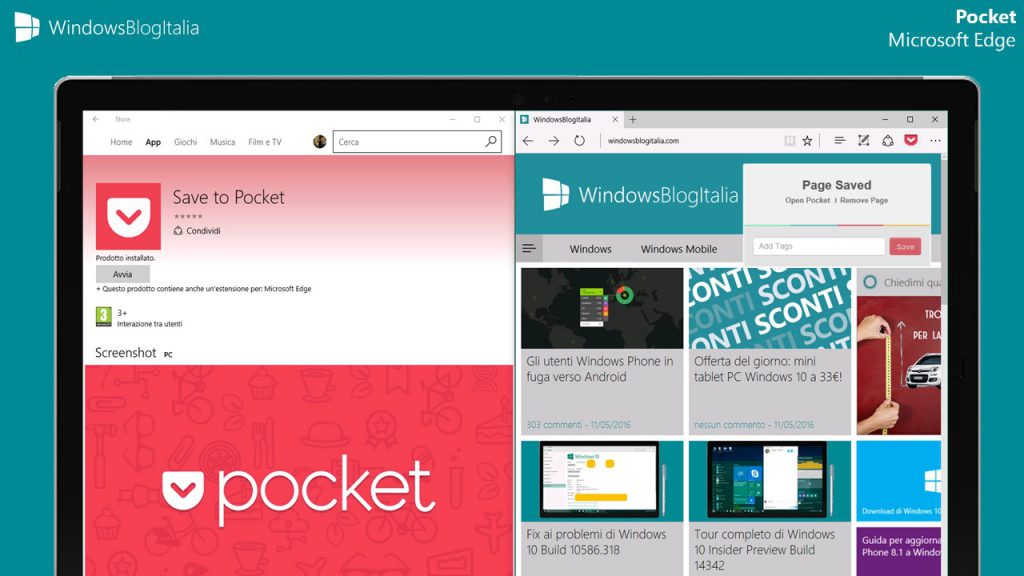
Task: Open article Fix ai problemi di Windows 10
Action: pos(596,542)
